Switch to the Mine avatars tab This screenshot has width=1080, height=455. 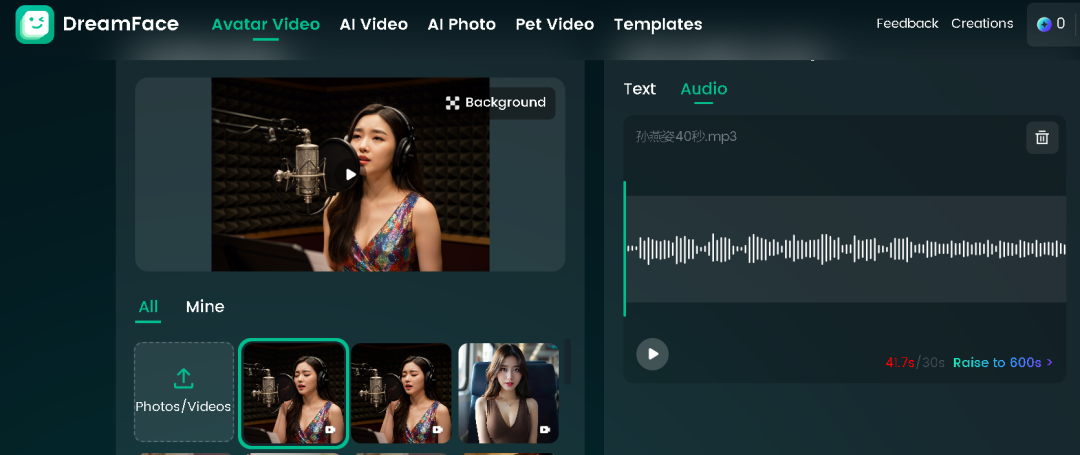coord(205,307)
